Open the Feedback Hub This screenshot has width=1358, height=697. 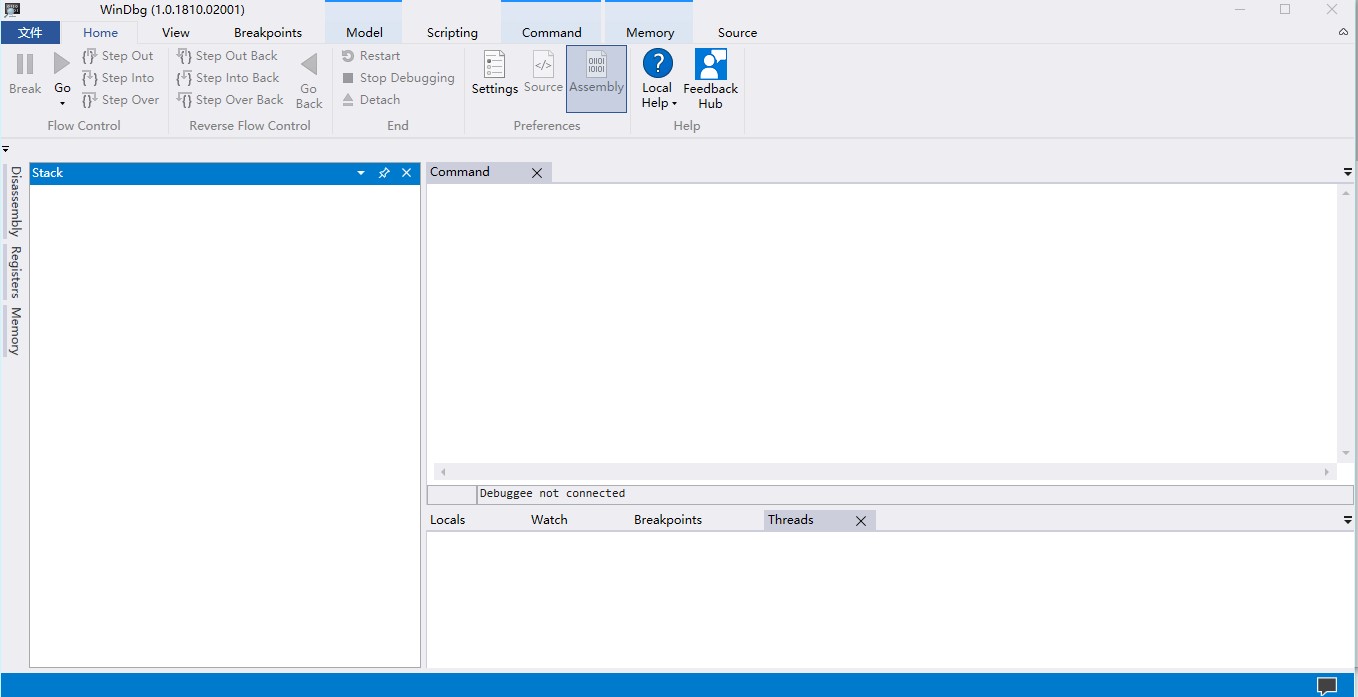click(x=710, y=75)
